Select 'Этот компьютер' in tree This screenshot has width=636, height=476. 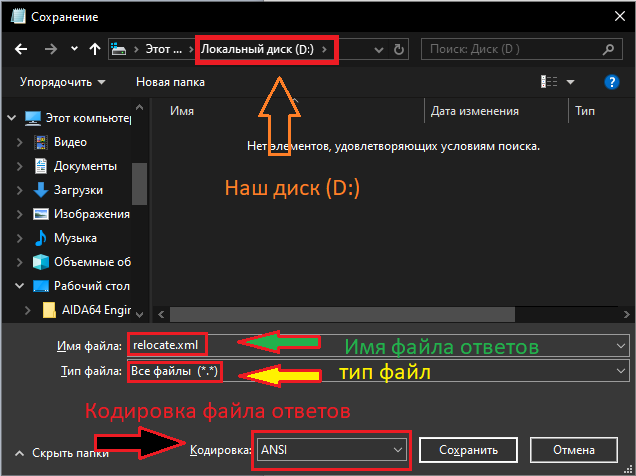click(x=88, y=118)
